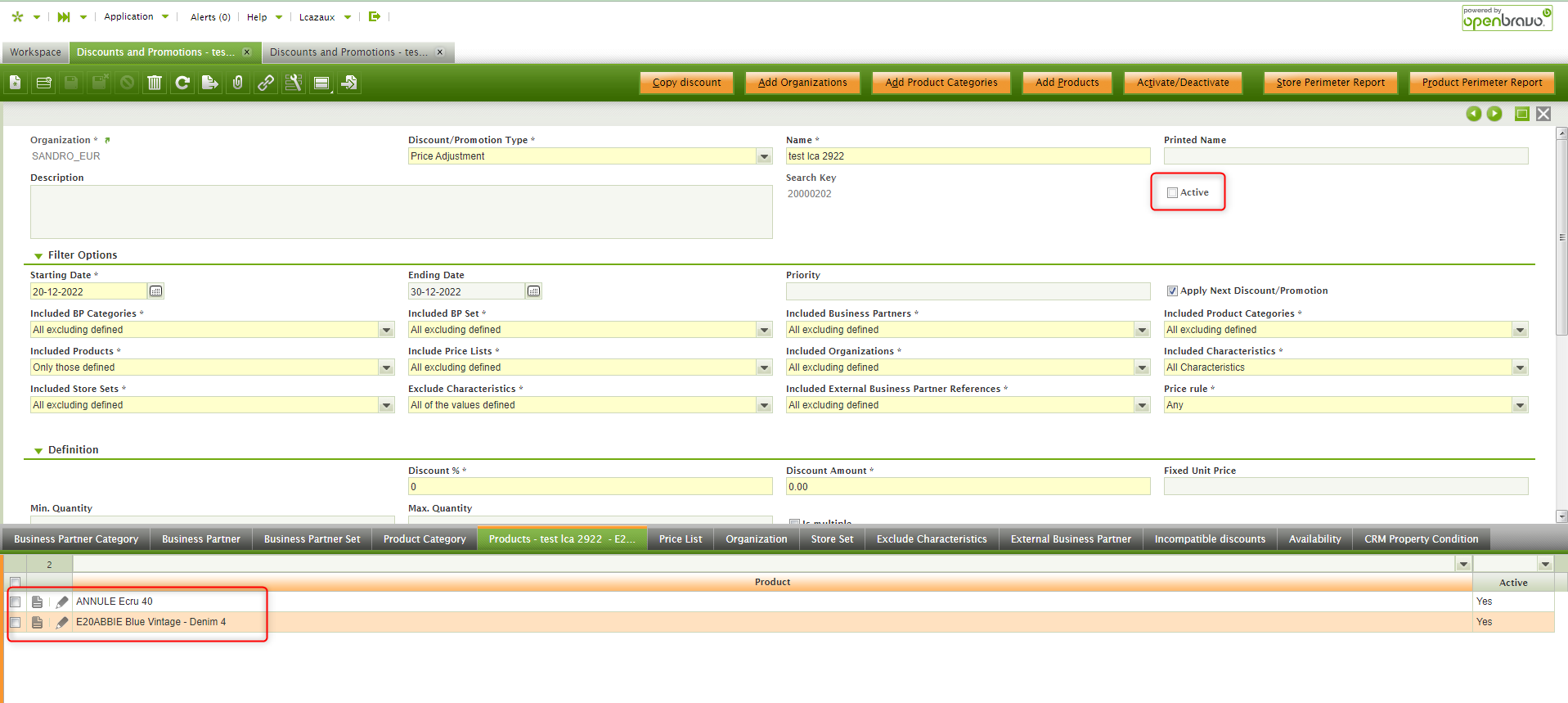The image size is (1568, 703).
Task: Click the Name input field
Action: click(968, 156)
